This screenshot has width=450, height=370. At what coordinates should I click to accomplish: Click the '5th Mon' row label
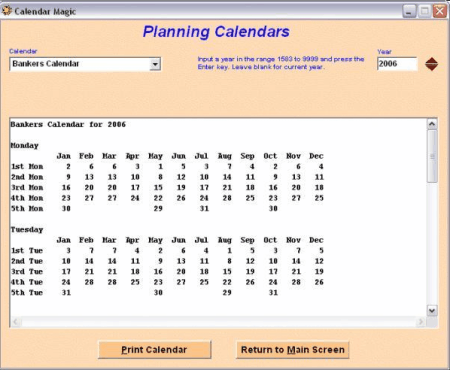click(27, 208)
